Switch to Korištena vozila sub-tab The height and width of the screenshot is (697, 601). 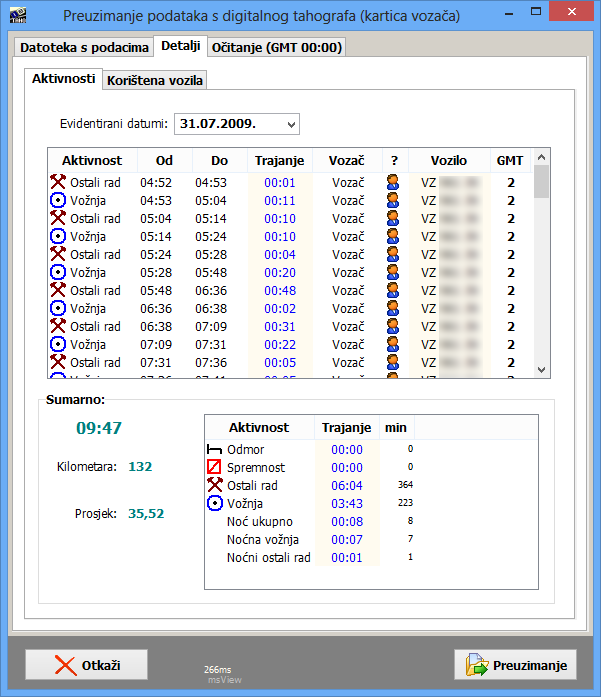[155, 80]
